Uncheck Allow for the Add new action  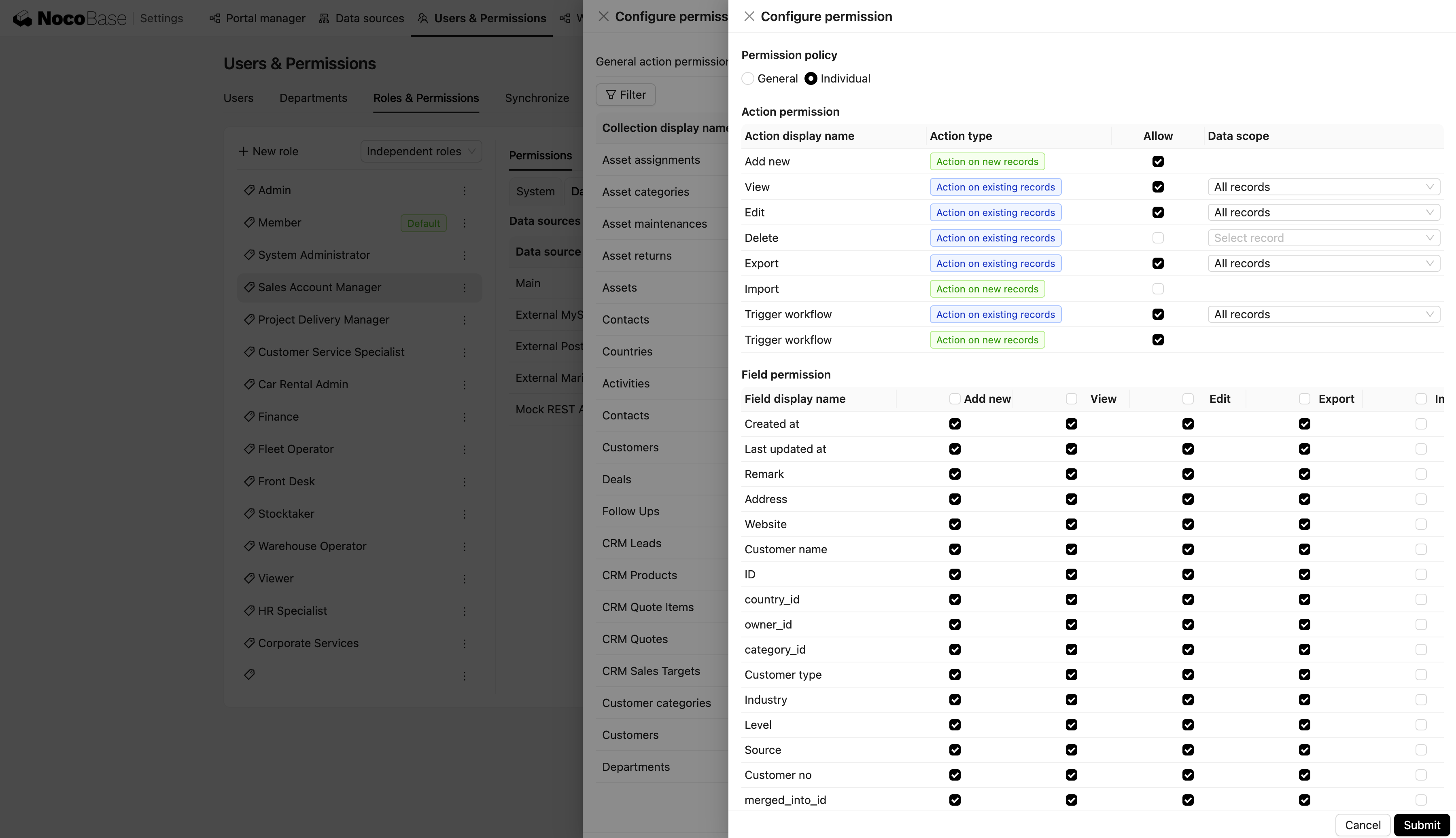point(1158,162)
